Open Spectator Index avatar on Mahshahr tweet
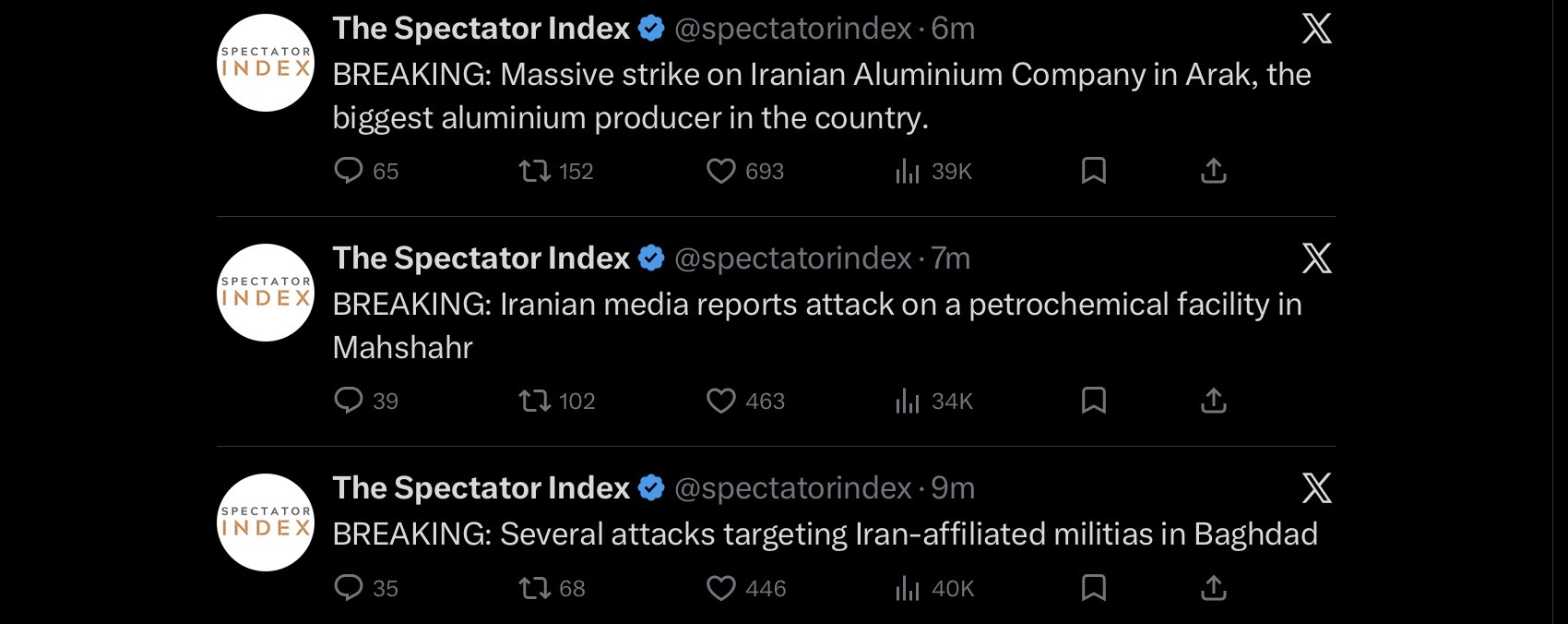This screenshot has height=624, width=1568. click(266, 293)
